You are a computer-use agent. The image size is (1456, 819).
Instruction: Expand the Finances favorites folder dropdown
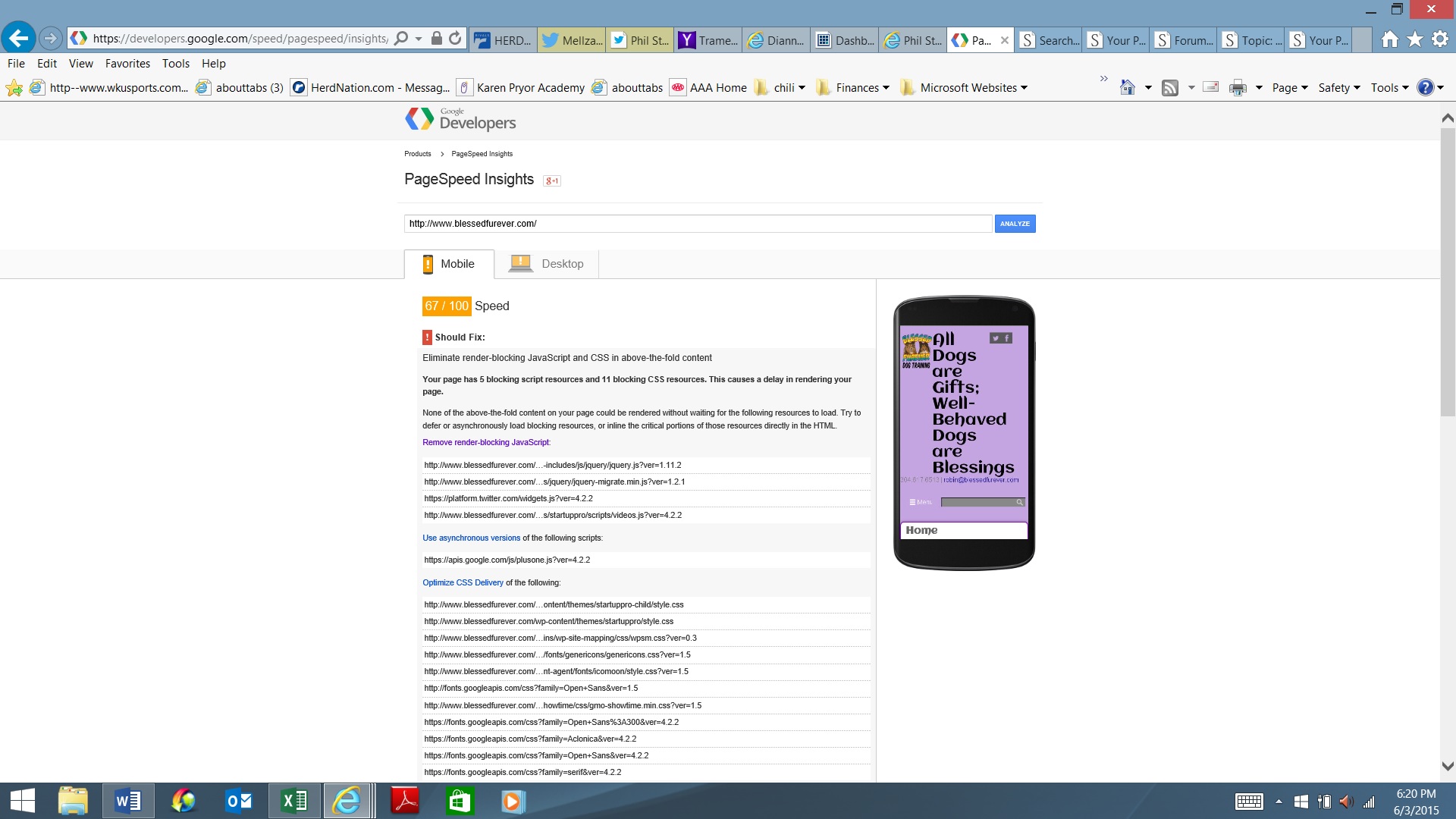886,88
